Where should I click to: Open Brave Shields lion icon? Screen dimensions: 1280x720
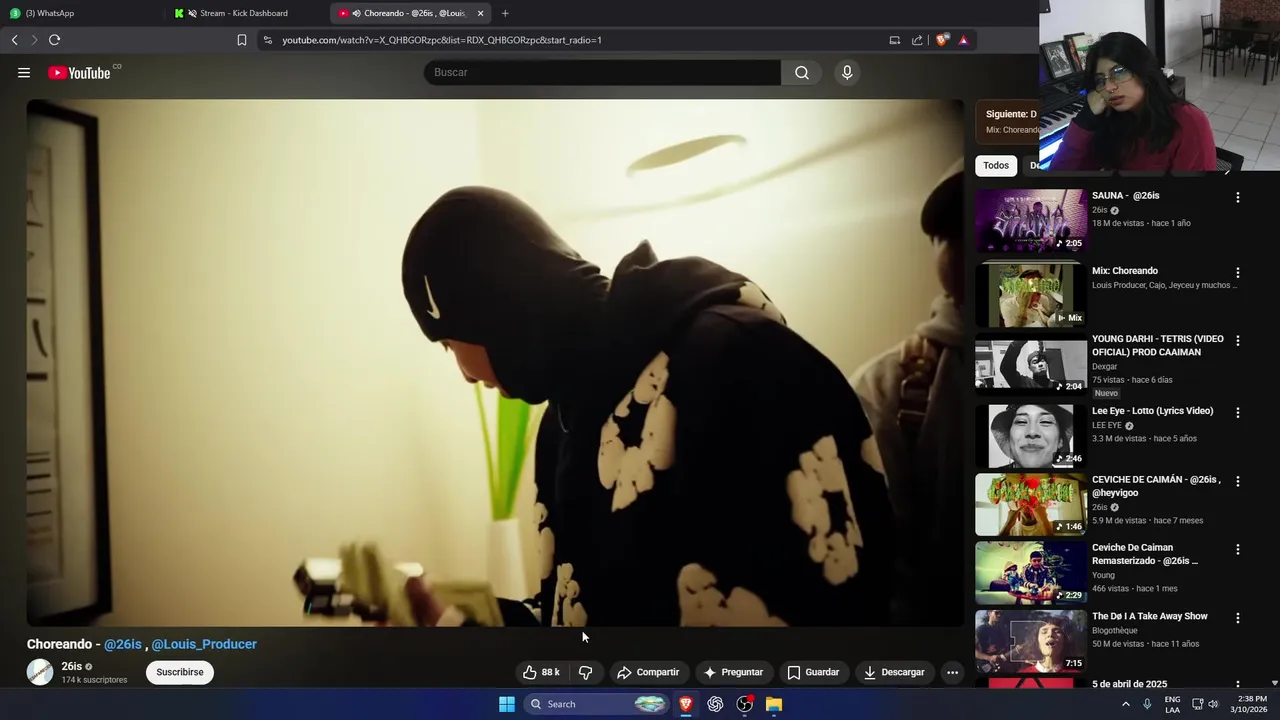tap(942, 40)
